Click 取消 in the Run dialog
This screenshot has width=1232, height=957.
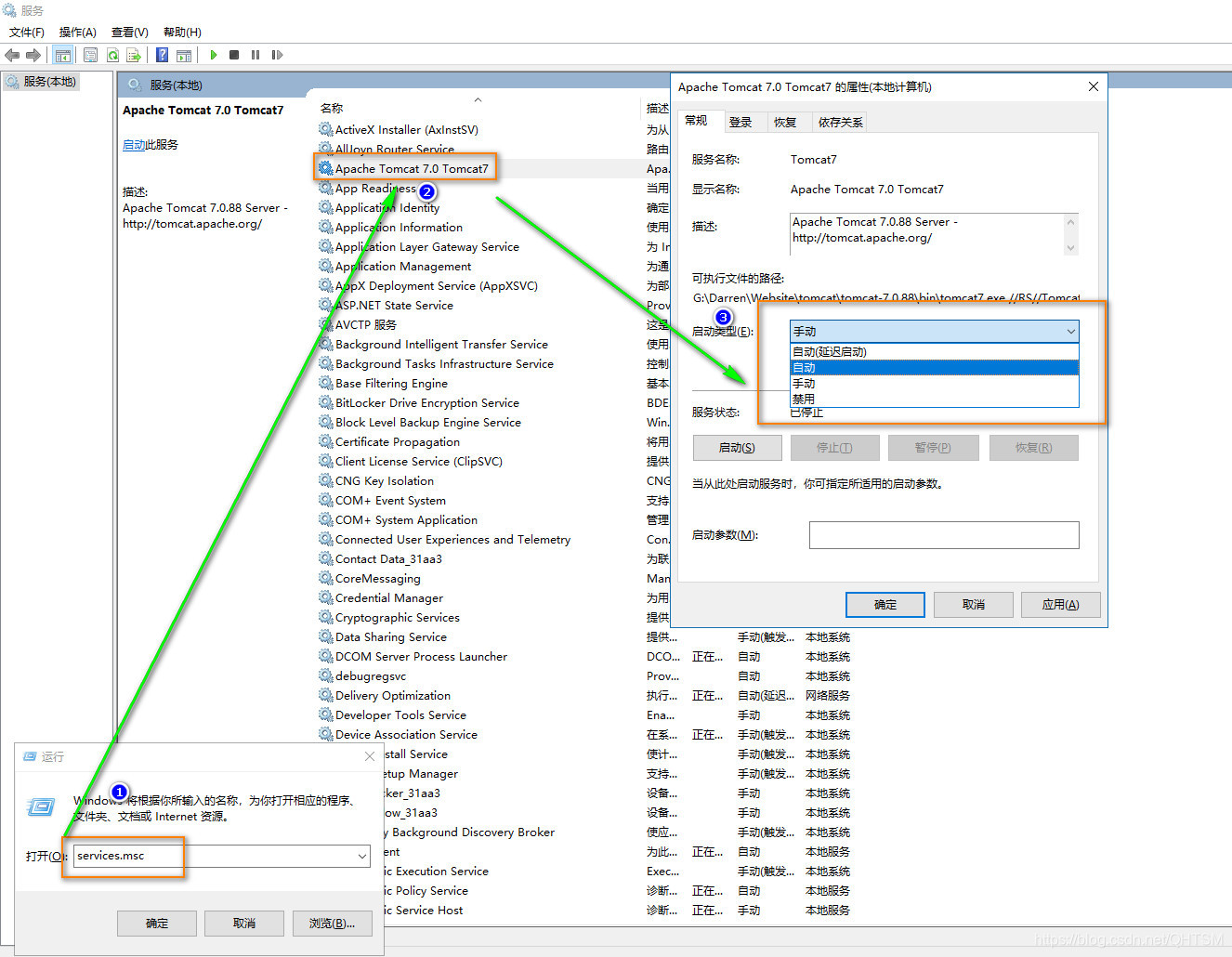click(x=244, y=924)
